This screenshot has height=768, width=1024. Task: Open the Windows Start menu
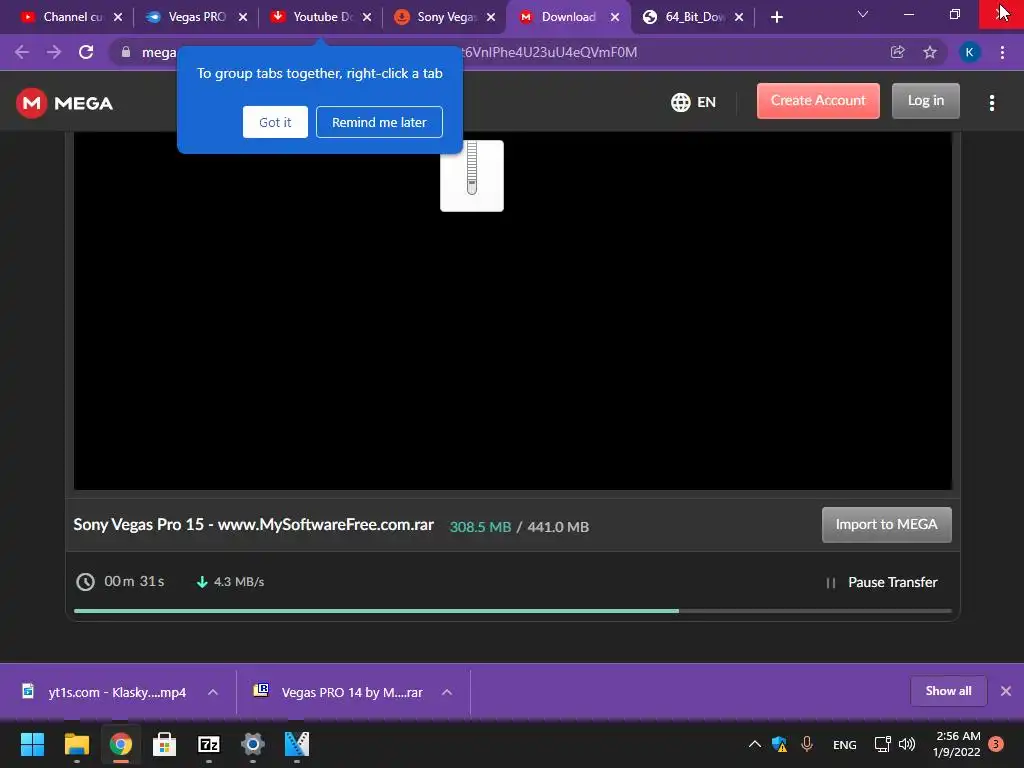[33, 744]
